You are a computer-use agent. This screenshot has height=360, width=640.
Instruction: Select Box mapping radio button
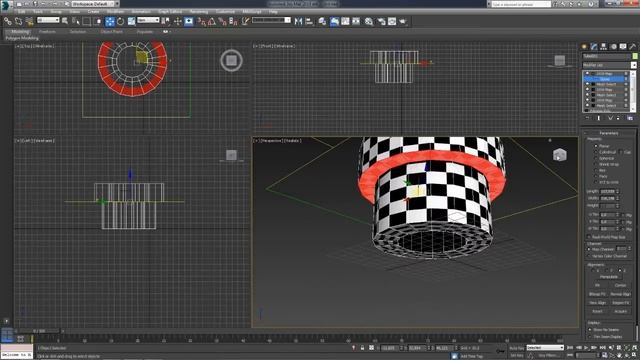[x=596, y=170]
